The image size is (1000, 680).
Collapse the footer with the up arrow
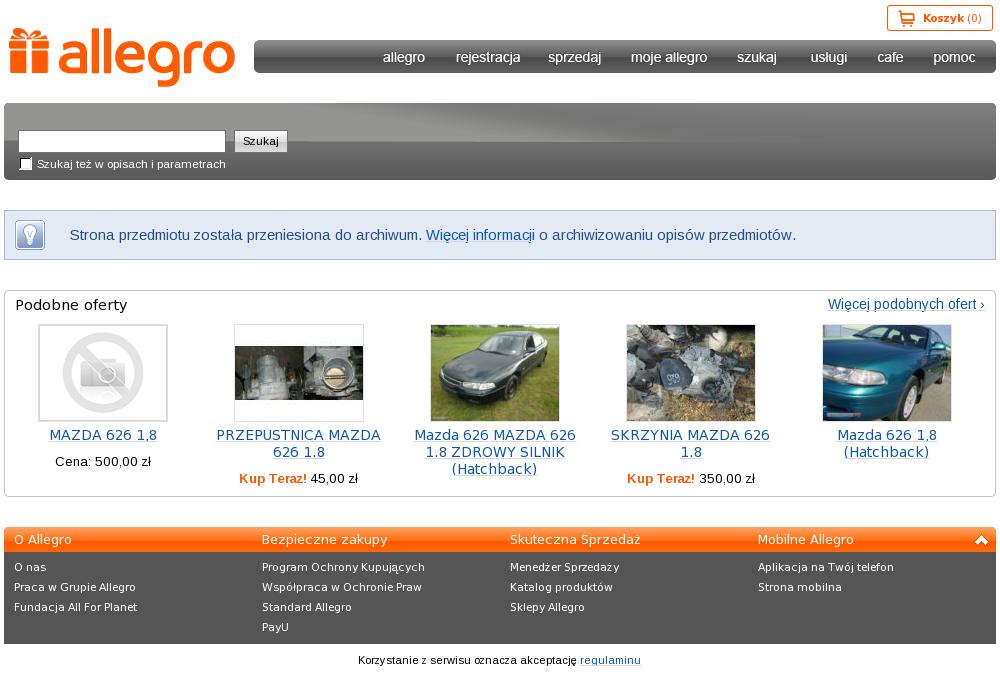pyautogui.click(x=981, y=540)
